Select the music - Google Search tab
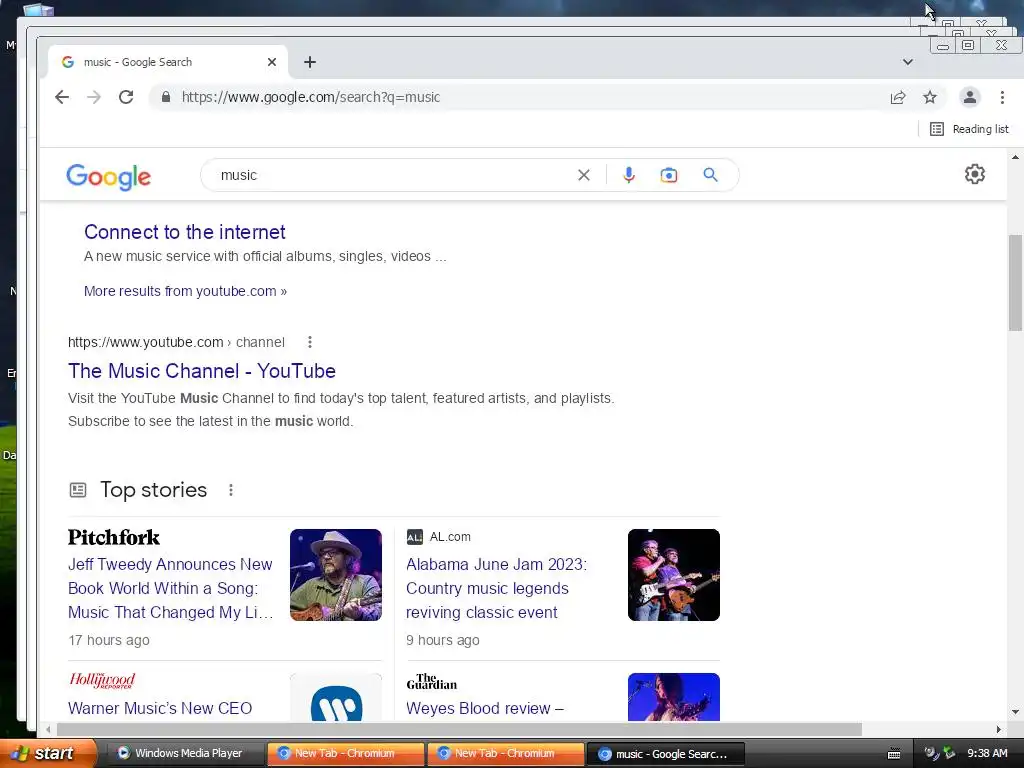 [168, 62]
